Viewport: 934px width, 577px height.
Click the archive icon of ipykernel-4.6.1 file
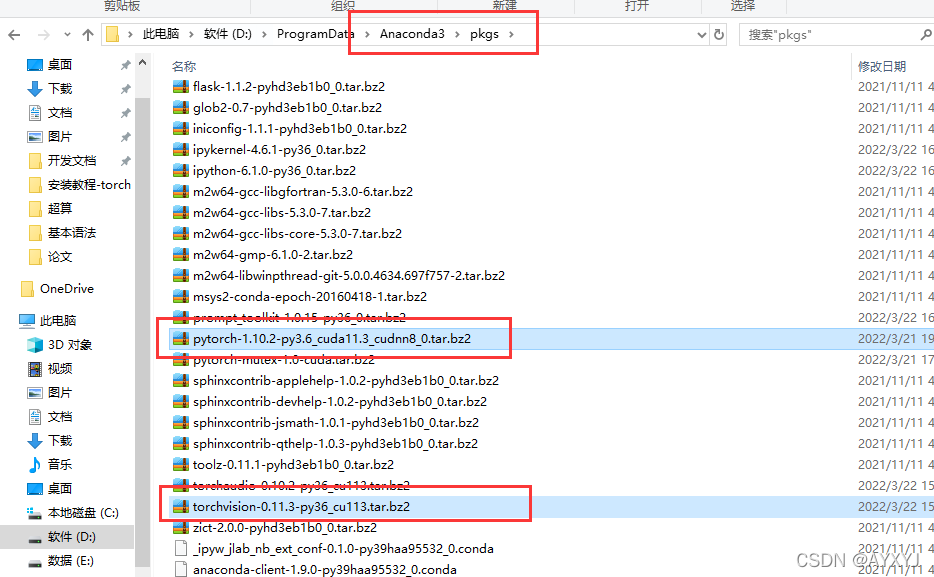pos(181,149)
